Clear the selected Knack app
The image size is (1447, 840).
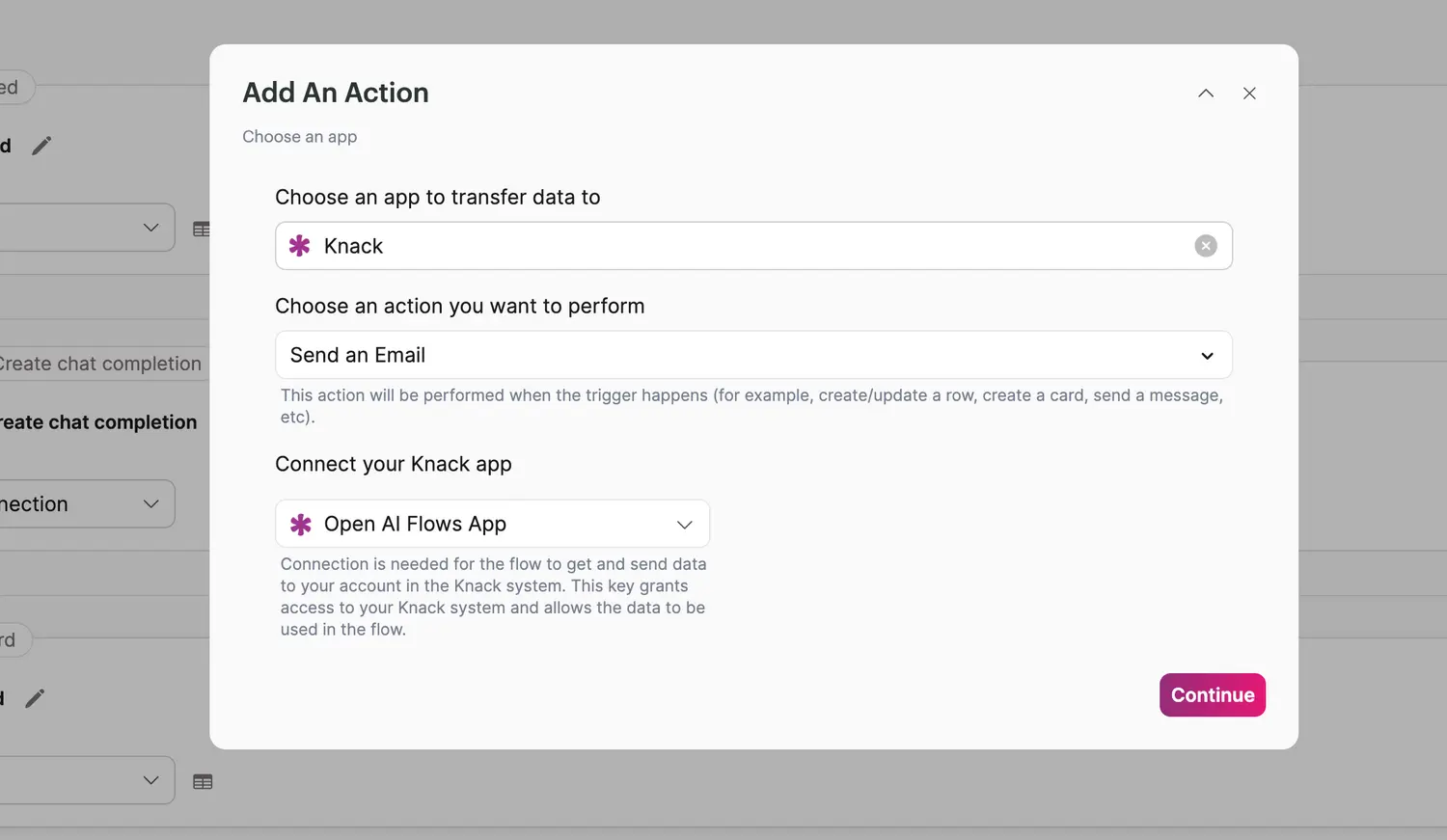[x=1206, y=246]
